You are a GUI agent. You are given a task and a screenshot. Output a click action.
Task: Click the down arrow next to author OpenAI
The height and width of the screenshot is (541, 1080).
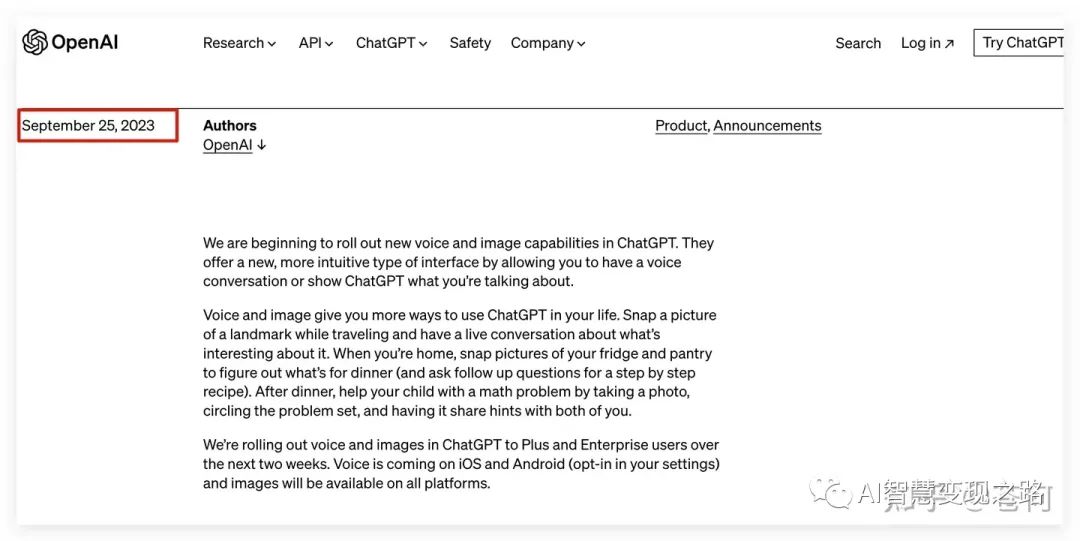[x=262, y=145]
